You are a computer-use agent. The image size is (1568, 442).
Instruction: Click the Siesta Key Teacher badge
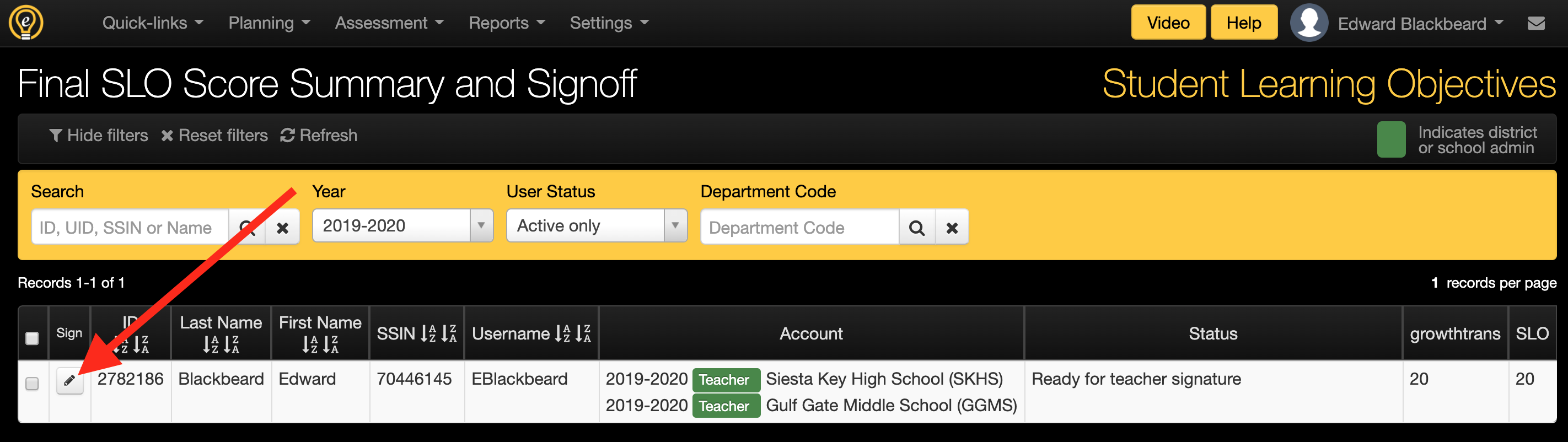(726, 380)
